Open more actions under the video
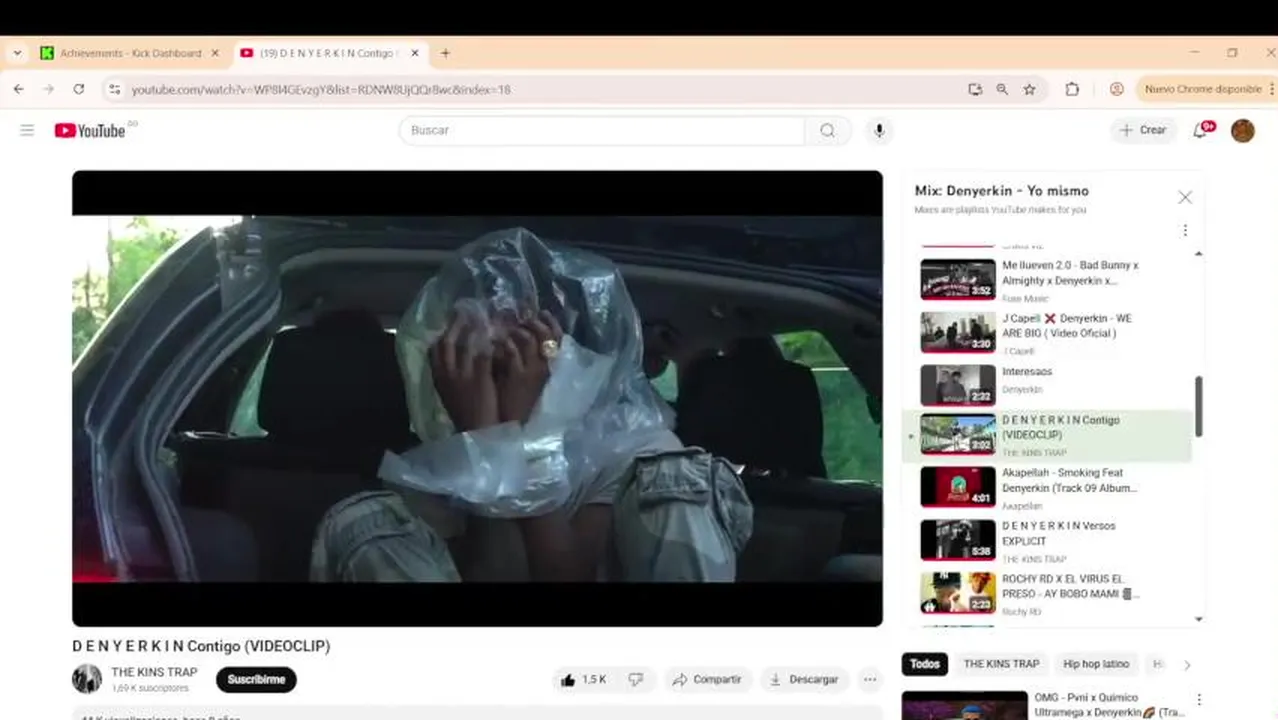The image size is (1278, 720). (x=870, y=679)
